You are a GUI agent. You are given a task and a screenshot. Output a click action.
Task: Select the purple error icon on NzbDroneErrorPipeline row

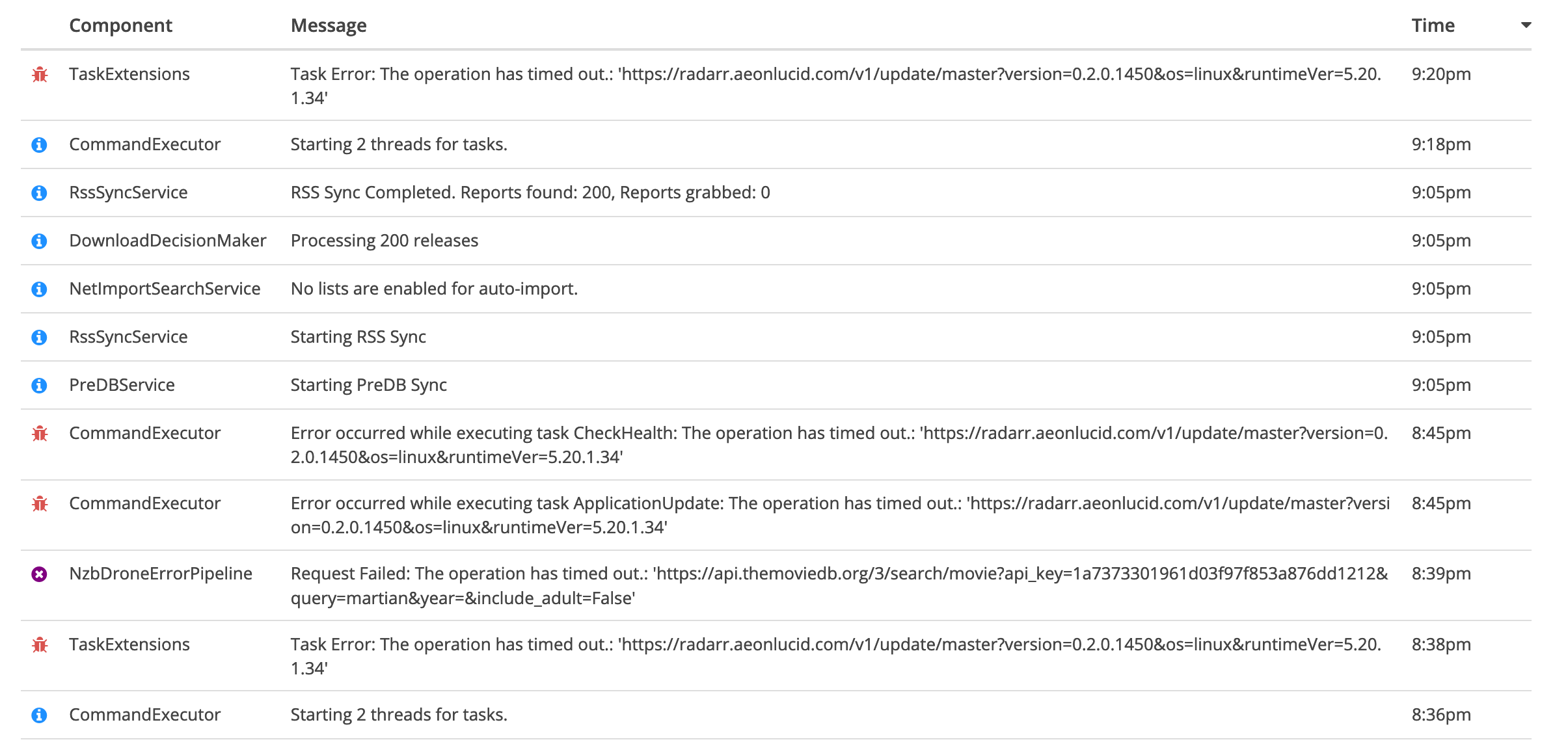coord(40,574)
